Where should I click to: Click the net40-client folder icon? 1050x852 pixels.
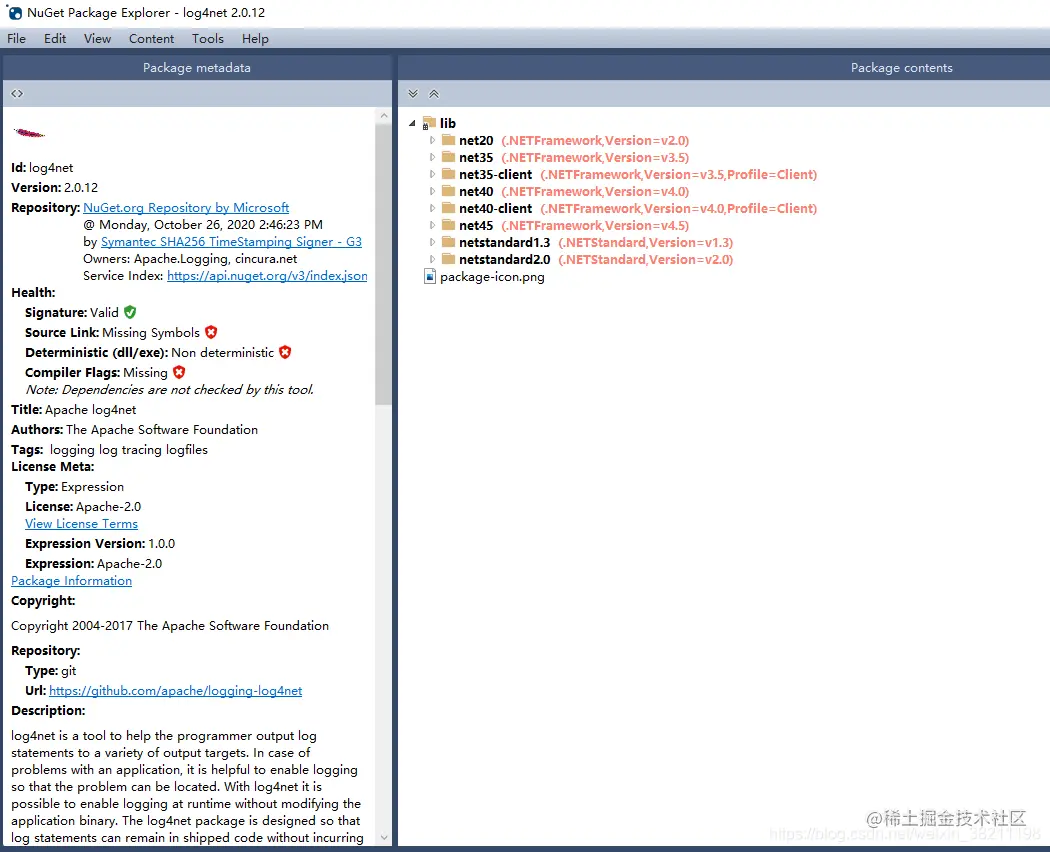pyautogui.click(x=449, y=208)
